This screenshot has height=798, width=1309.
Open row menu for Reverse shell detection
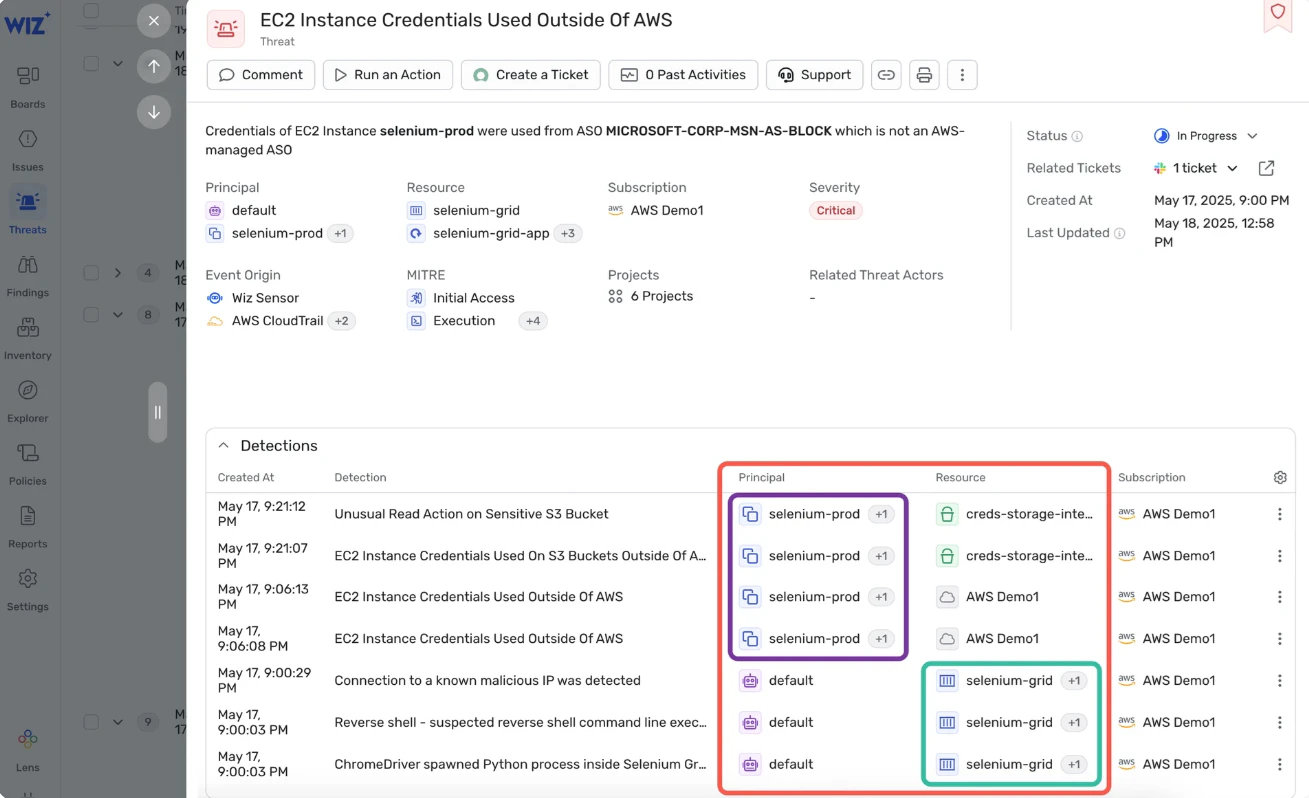1279,723
